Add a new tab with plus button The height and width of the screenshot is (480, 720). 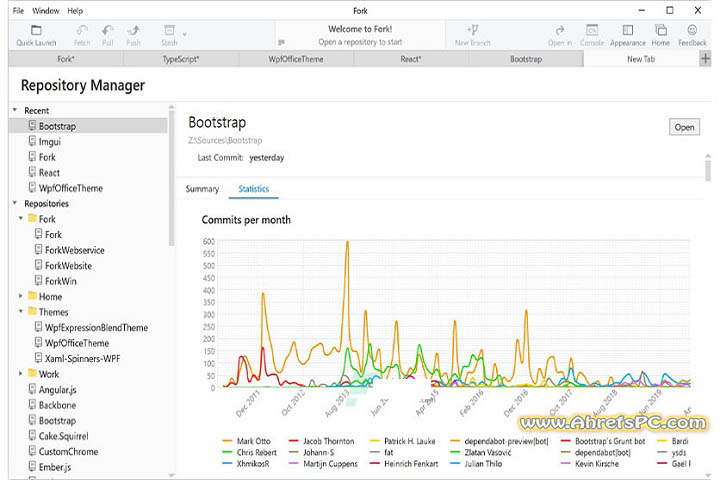(x=706, y=59)
